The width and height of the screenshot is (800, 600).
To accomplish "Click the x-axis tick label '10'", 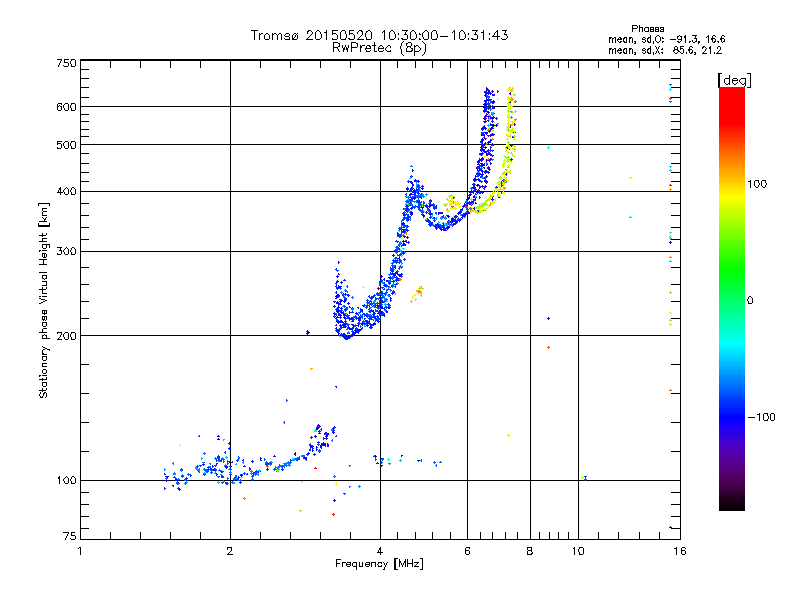I will 578,551.
